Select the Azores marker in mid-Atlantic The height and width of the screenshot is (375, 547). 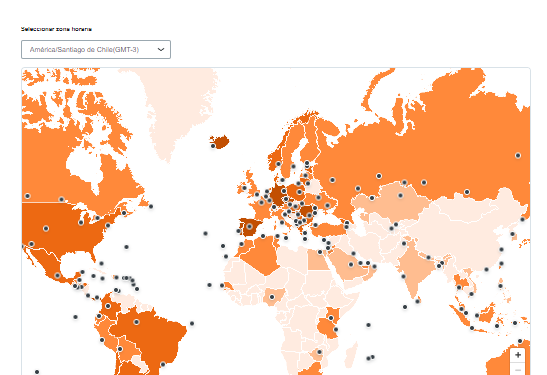205,233
